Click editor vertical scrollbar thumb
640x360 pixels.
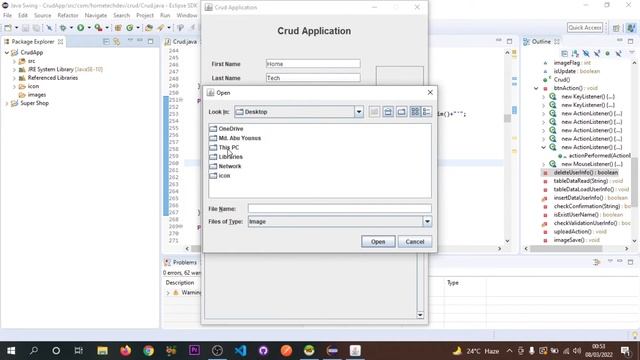point(507,118)
